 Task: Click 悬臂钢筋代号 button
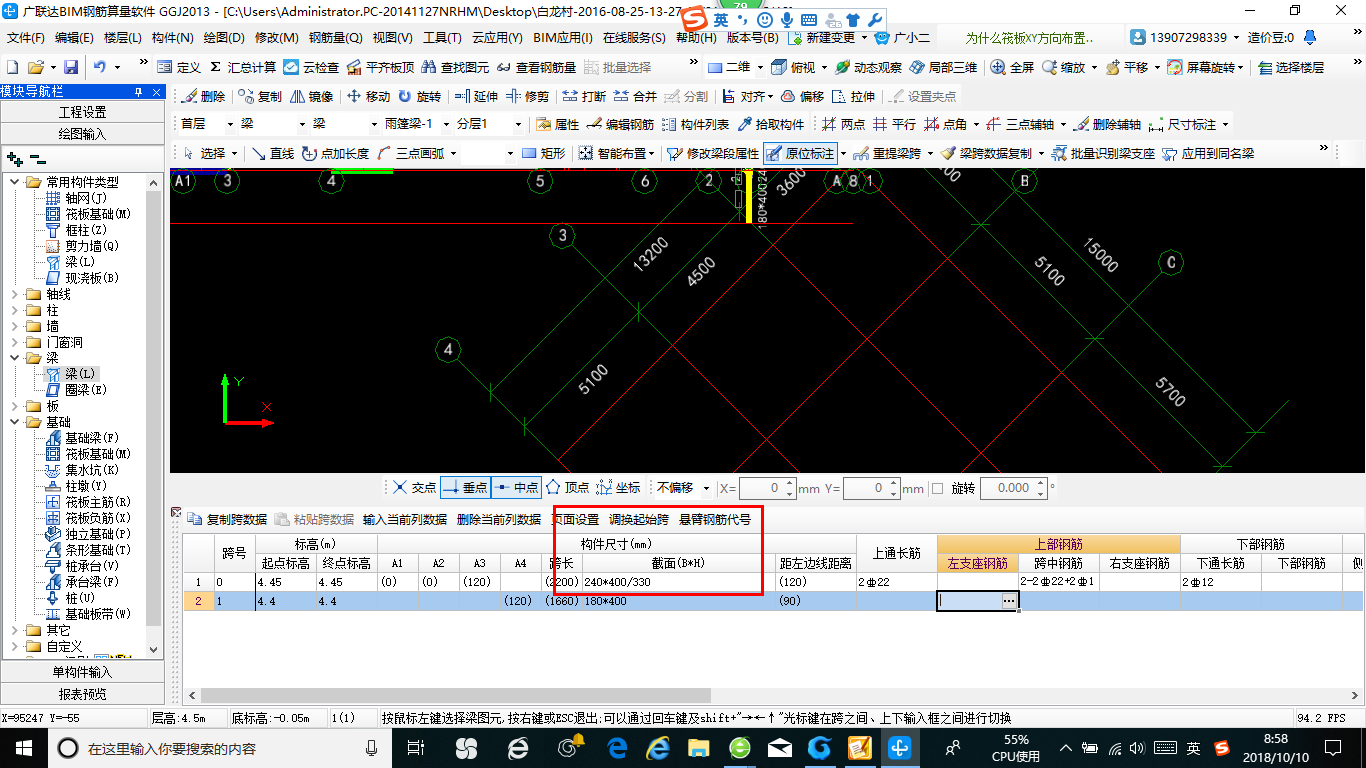pos(714,519)
